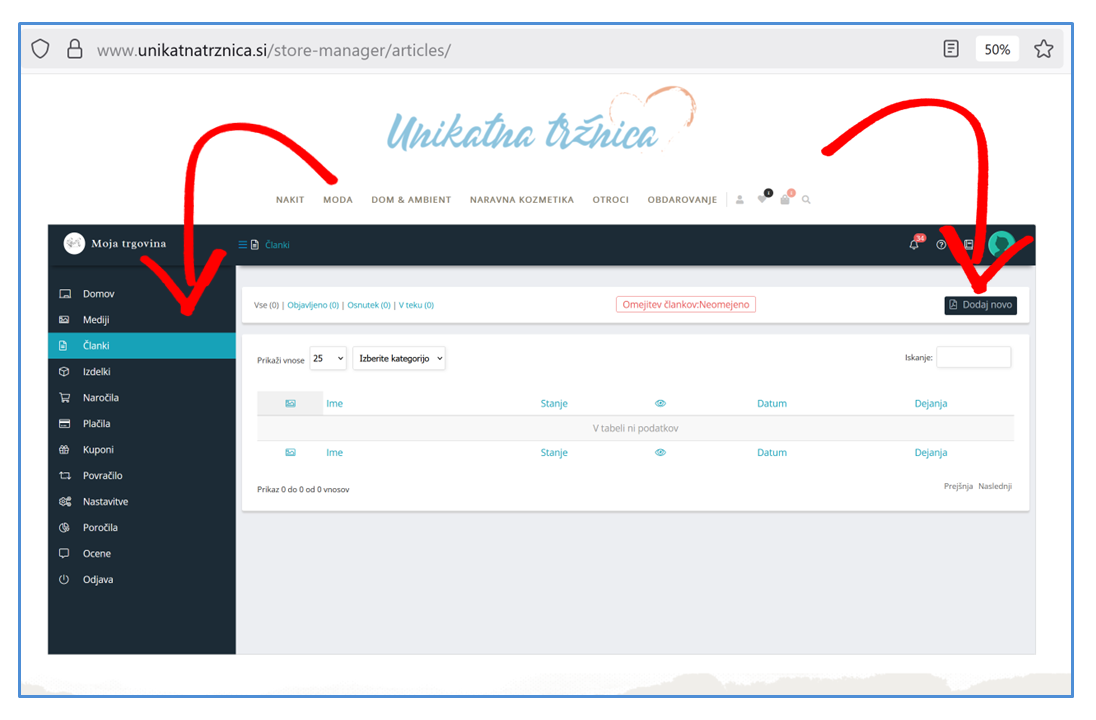1096x720 pixels.
Task: Go to Nastavitve in the sidebar
Action: tap(105, 502)
